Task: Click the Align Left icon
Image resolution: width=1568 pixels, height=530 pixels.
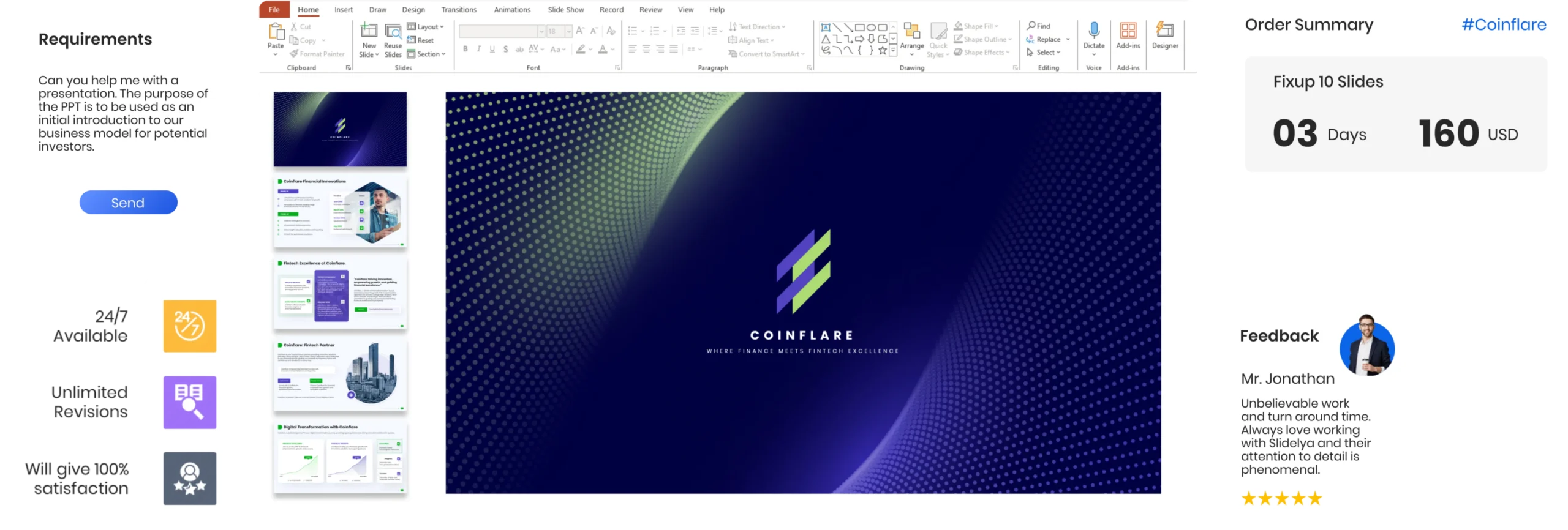Action: (x=633, y=49)
